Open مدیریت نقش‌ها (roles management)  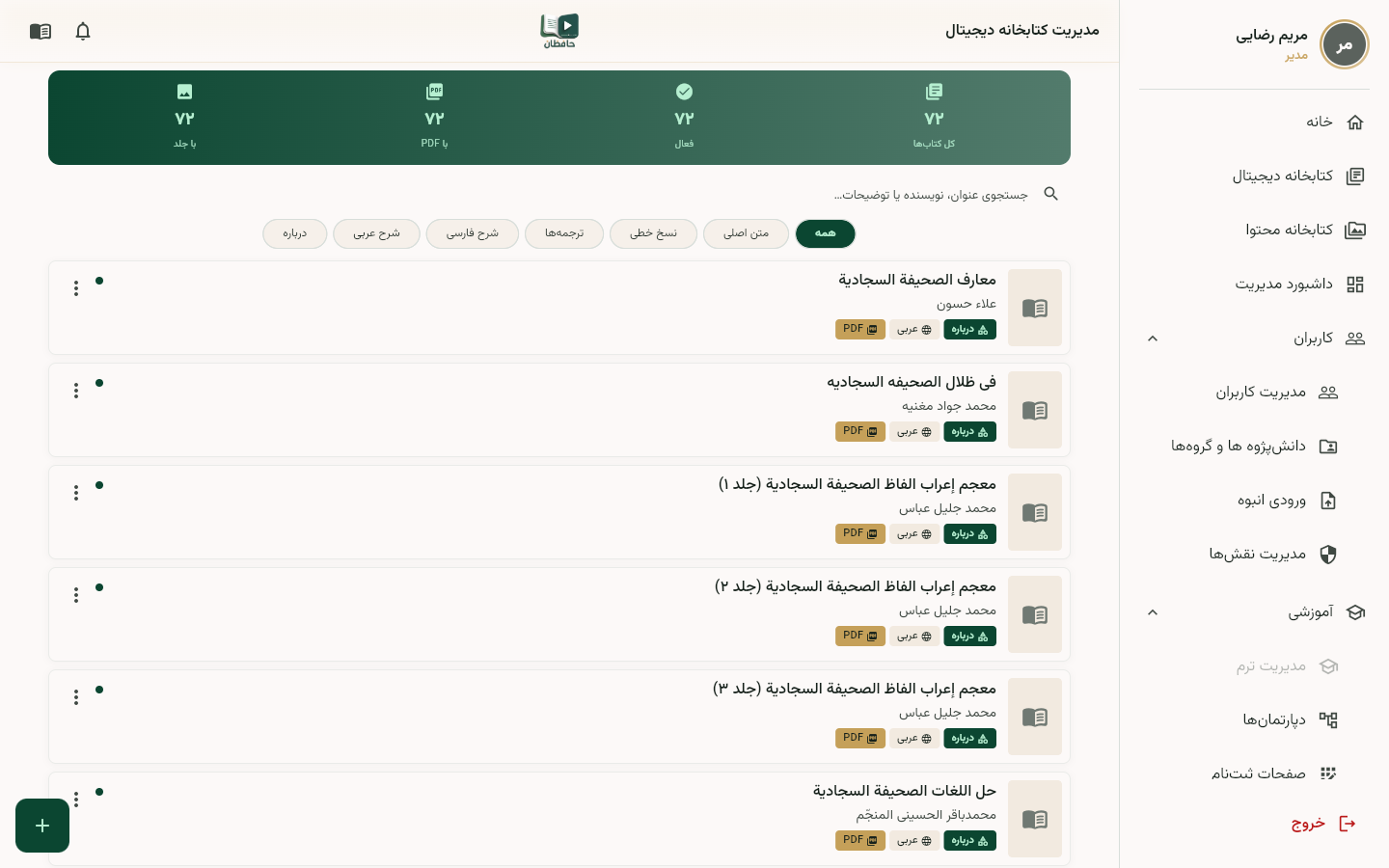[1254, 554]
